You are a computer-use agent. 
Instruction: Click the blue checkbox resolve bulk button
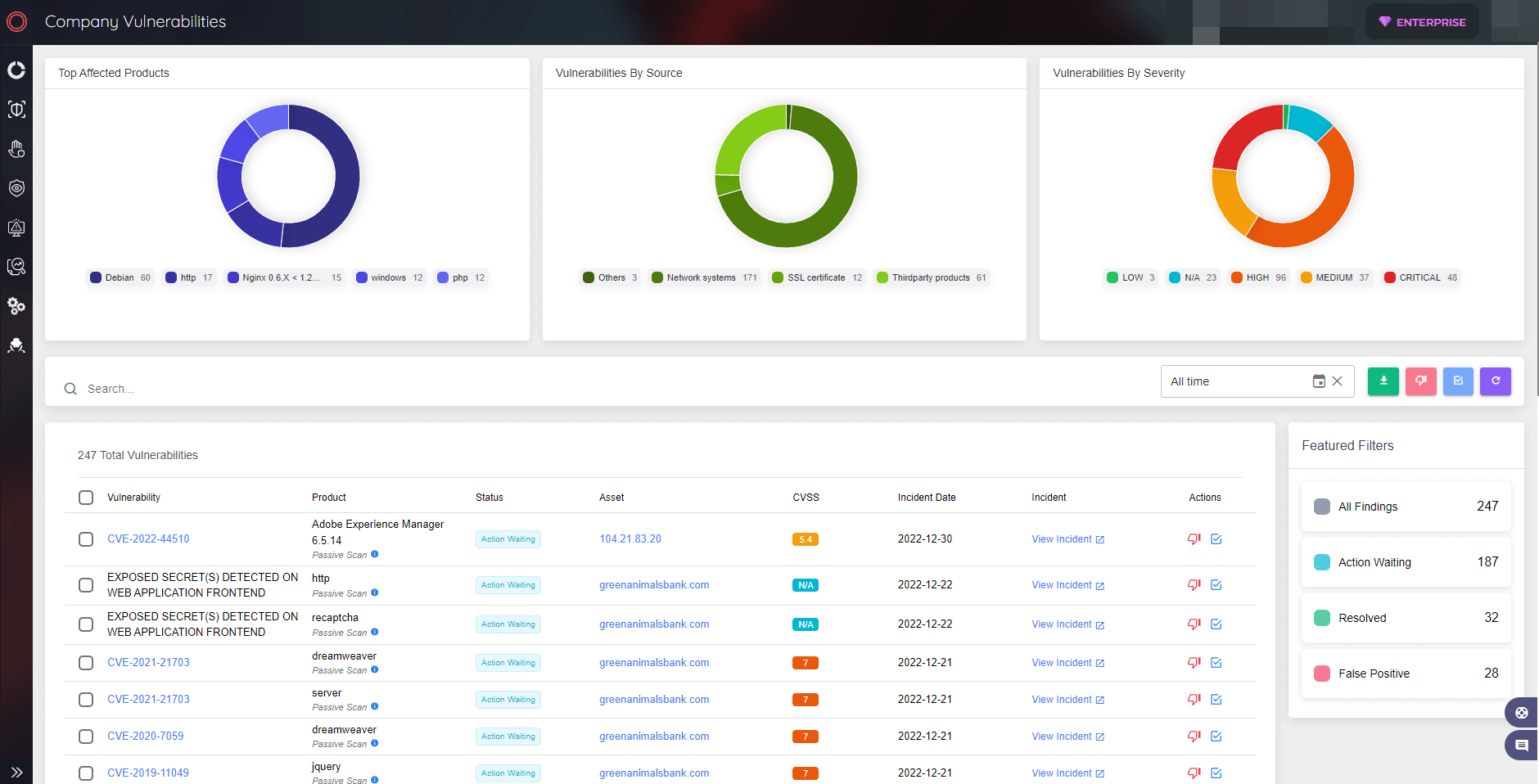[x=1458, y=381]
